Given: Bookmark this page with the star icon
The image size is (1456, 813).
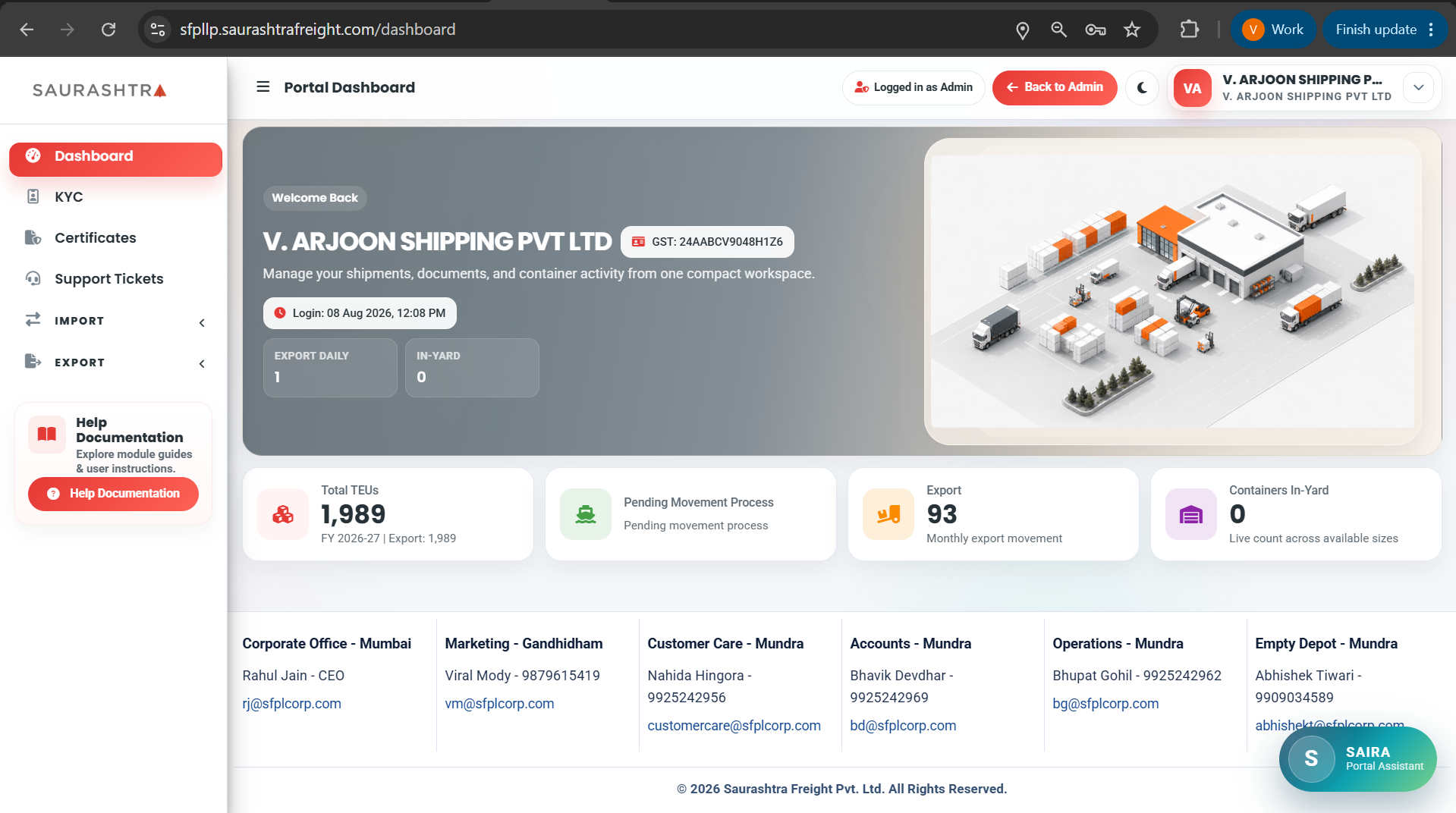Looking at the screenshot, I should click(x=1132, y=30).
